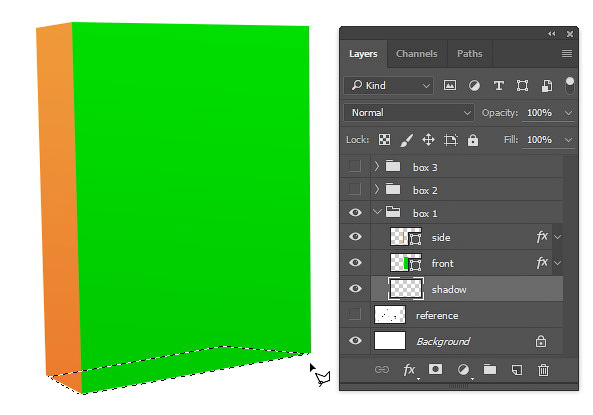
Task: Show the box 2 group visibility
Action: tap(355, 189)
